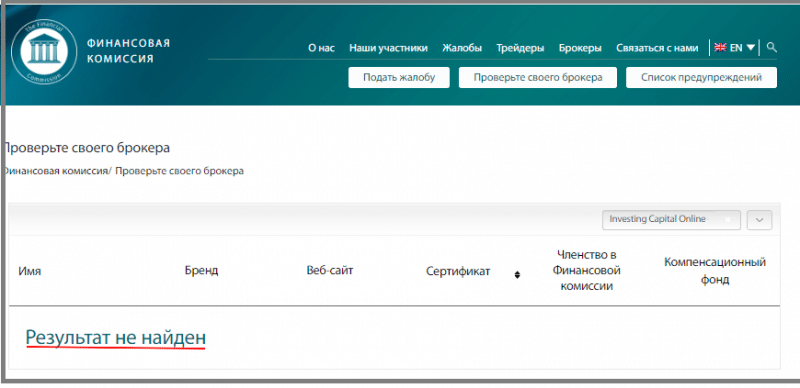Expand the language selector arrow next to EN
The image size is (800, 388).
750,47
